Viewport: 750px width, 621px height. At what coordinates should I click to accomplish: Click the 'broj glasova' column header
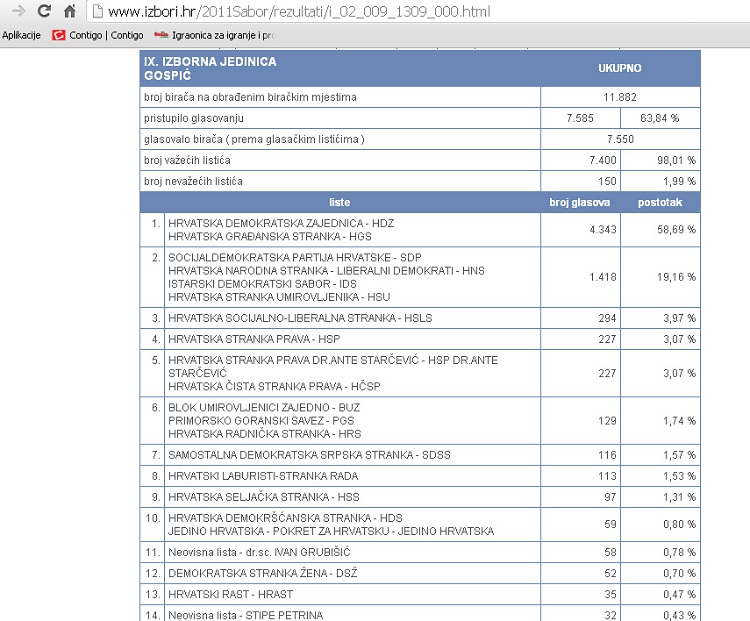click(x=580, y=202)
